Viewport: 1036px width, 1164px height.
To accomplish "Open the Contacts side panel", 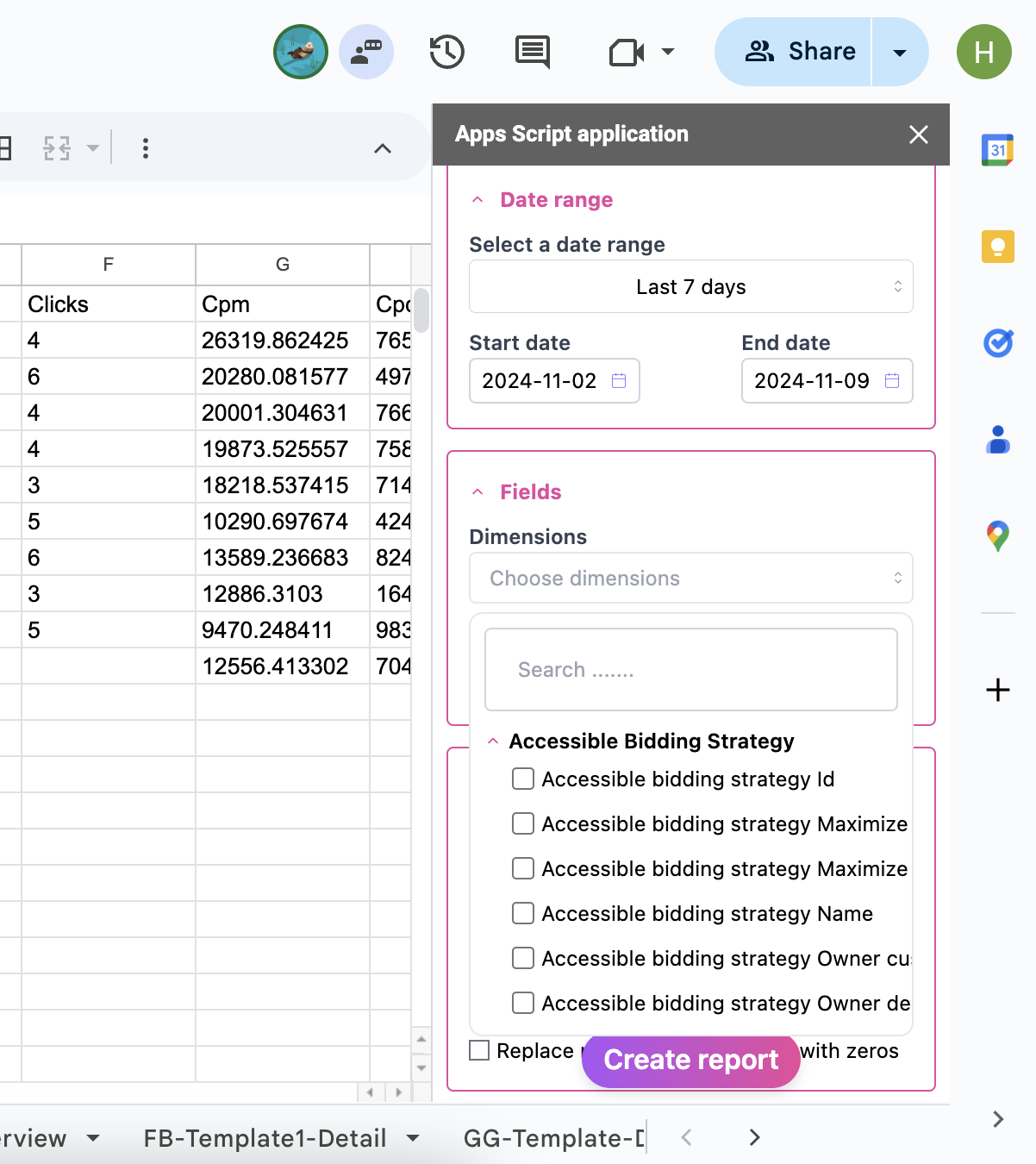I will click(997, 441).
